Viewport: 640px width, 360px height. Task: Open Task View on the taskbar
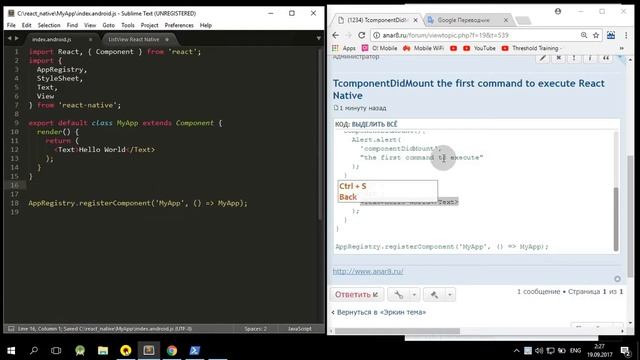pos(56,351)
